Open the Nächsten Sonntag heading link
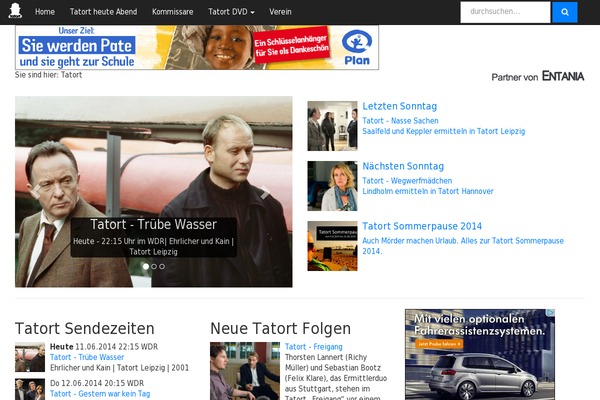The image size is (600, 400). pyautogui.click(x=403, y=167)
